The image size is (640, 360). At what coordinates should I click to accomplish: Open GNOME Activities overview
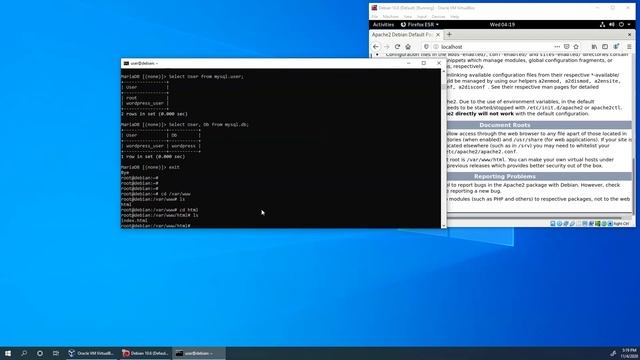pos(383,24)
